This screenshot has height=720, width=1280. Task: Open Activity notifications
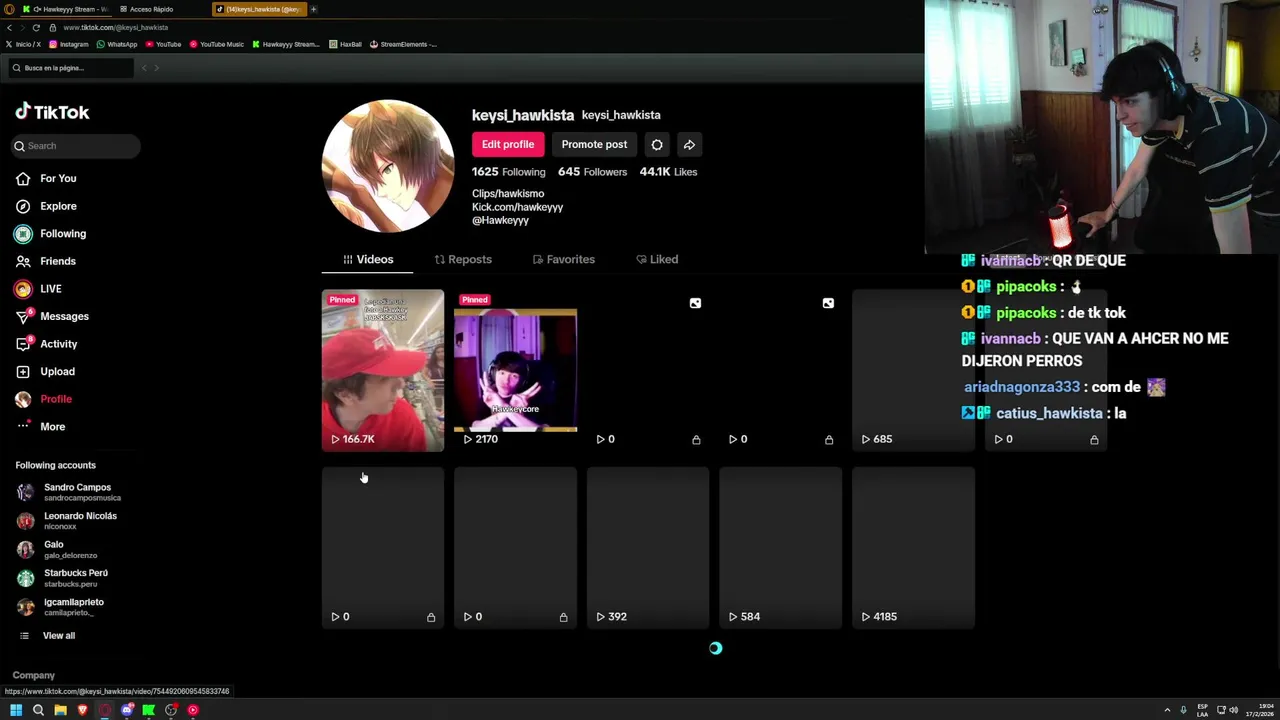(46, 344)
